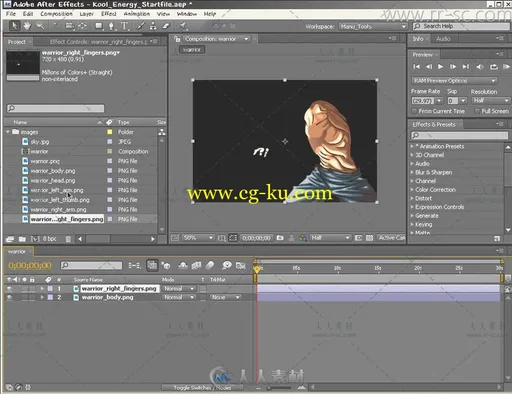Screen dimensions: 512x394
Task: Open the TrkMat None dropdown
Action: [225, 297]
